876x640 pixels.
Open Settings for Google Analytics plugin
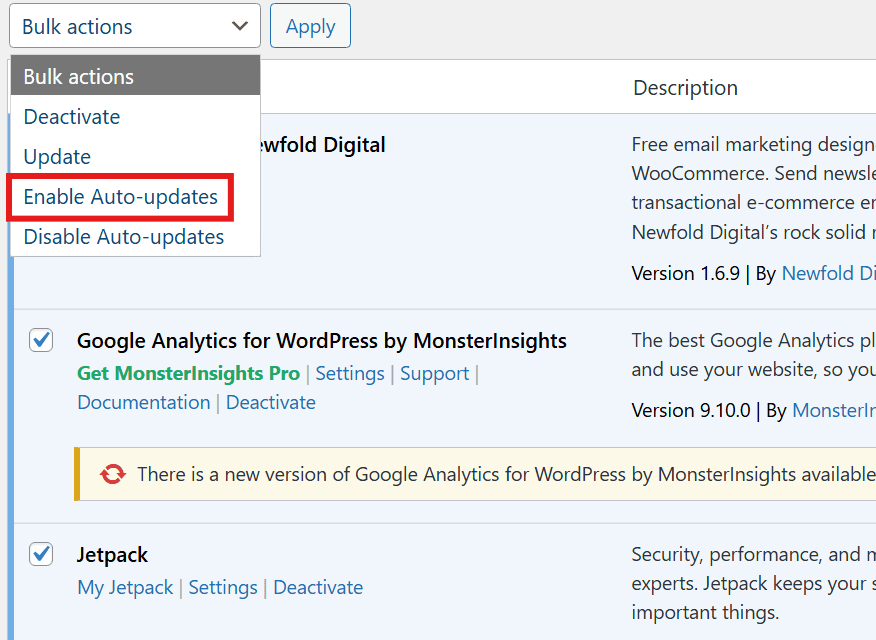point(349,373)
